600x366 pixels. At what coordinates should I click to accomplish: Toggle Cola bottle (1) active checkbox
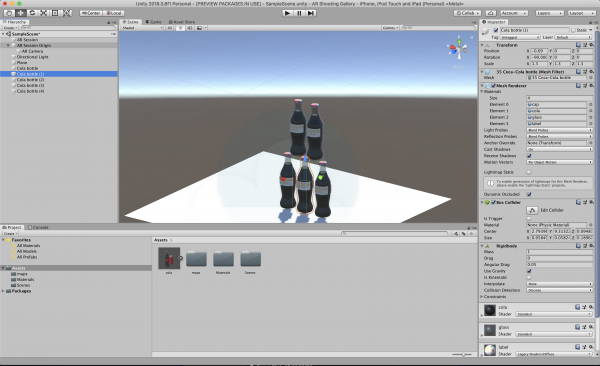click(496, 30)
